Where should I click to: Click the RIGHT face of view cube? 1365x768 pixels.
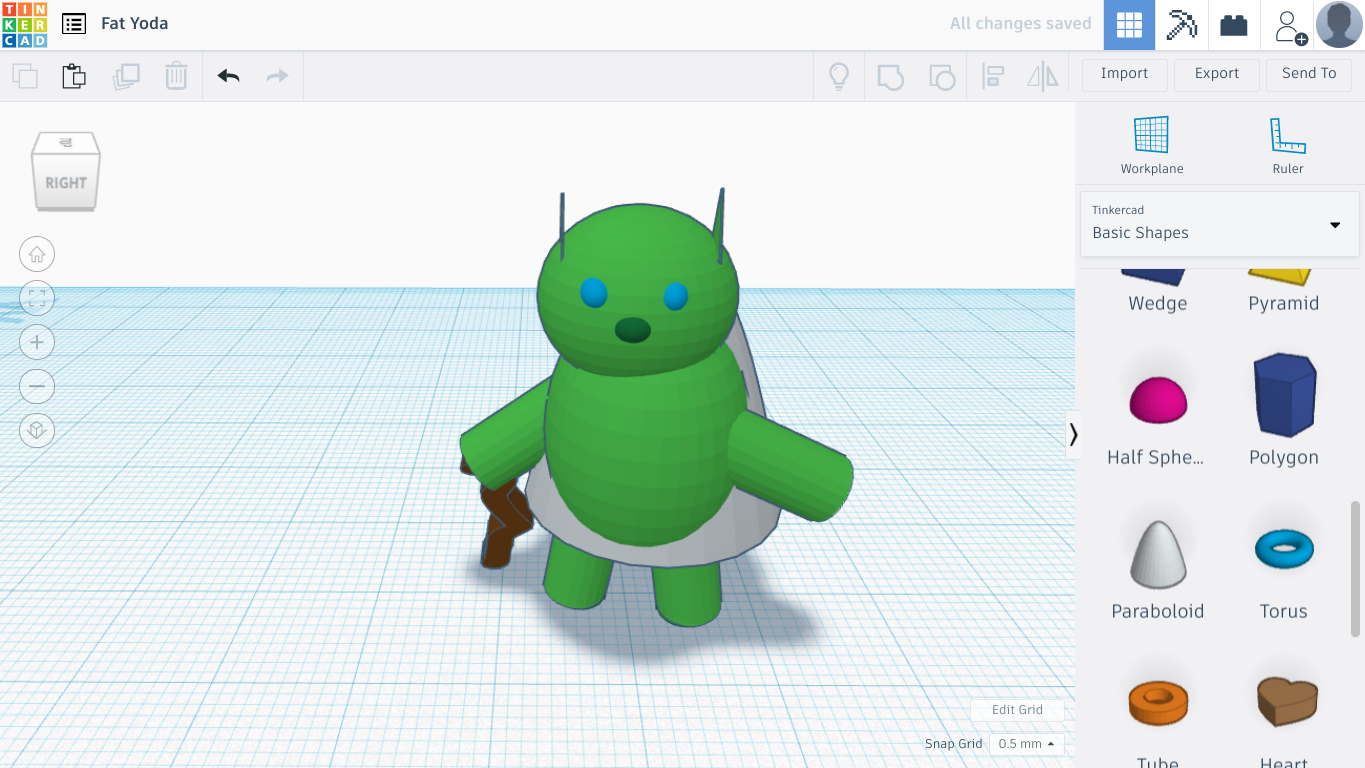(66, 182)
